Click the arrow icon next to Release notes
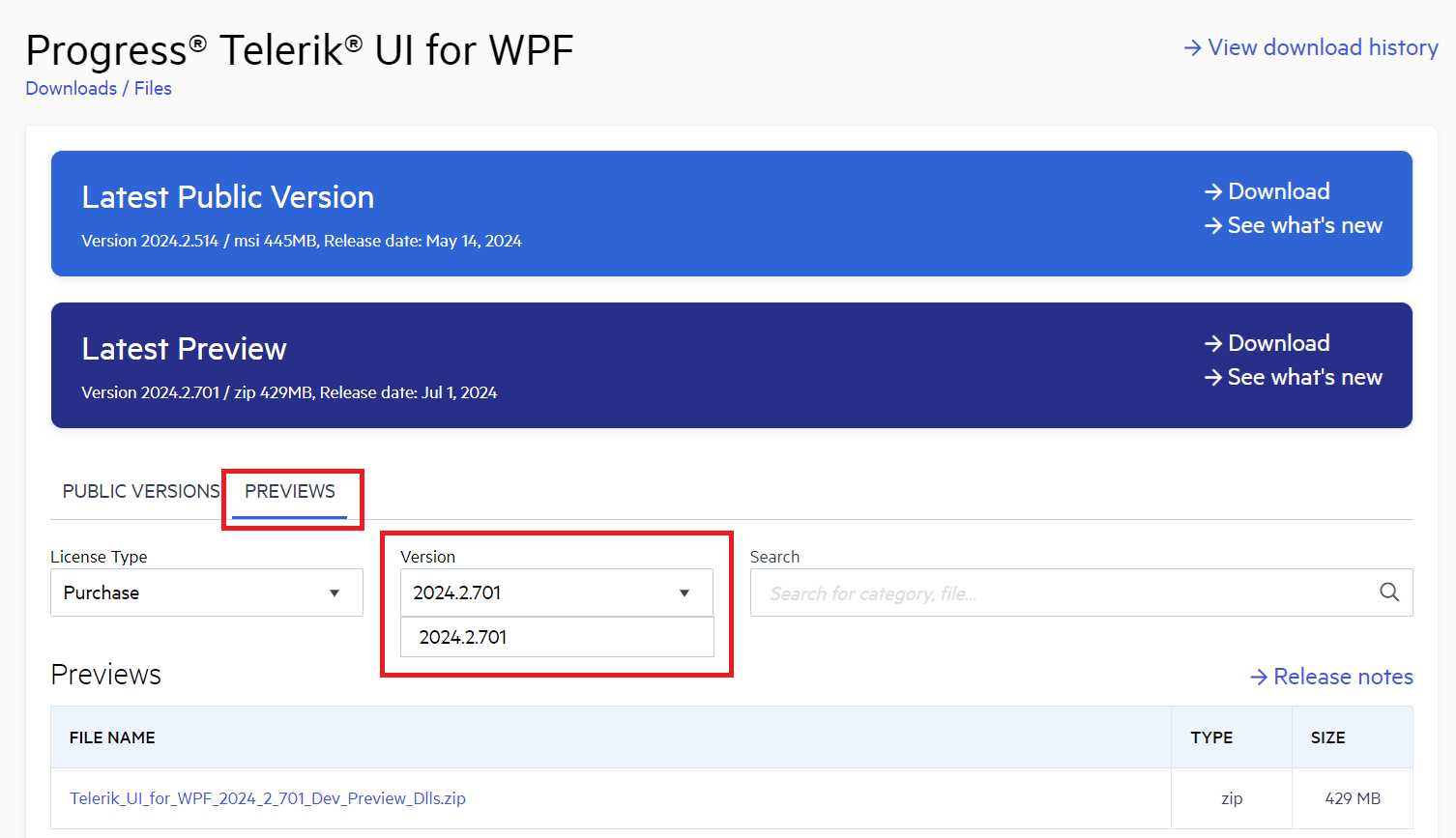The width and height of the screenshot is (1456, 838). (1261, 677)
